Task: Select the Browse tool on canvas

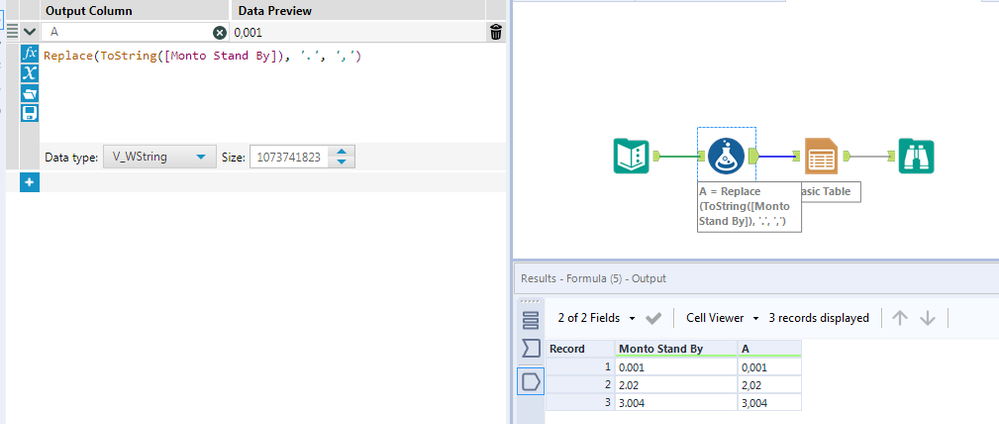Action: [916, 156]
